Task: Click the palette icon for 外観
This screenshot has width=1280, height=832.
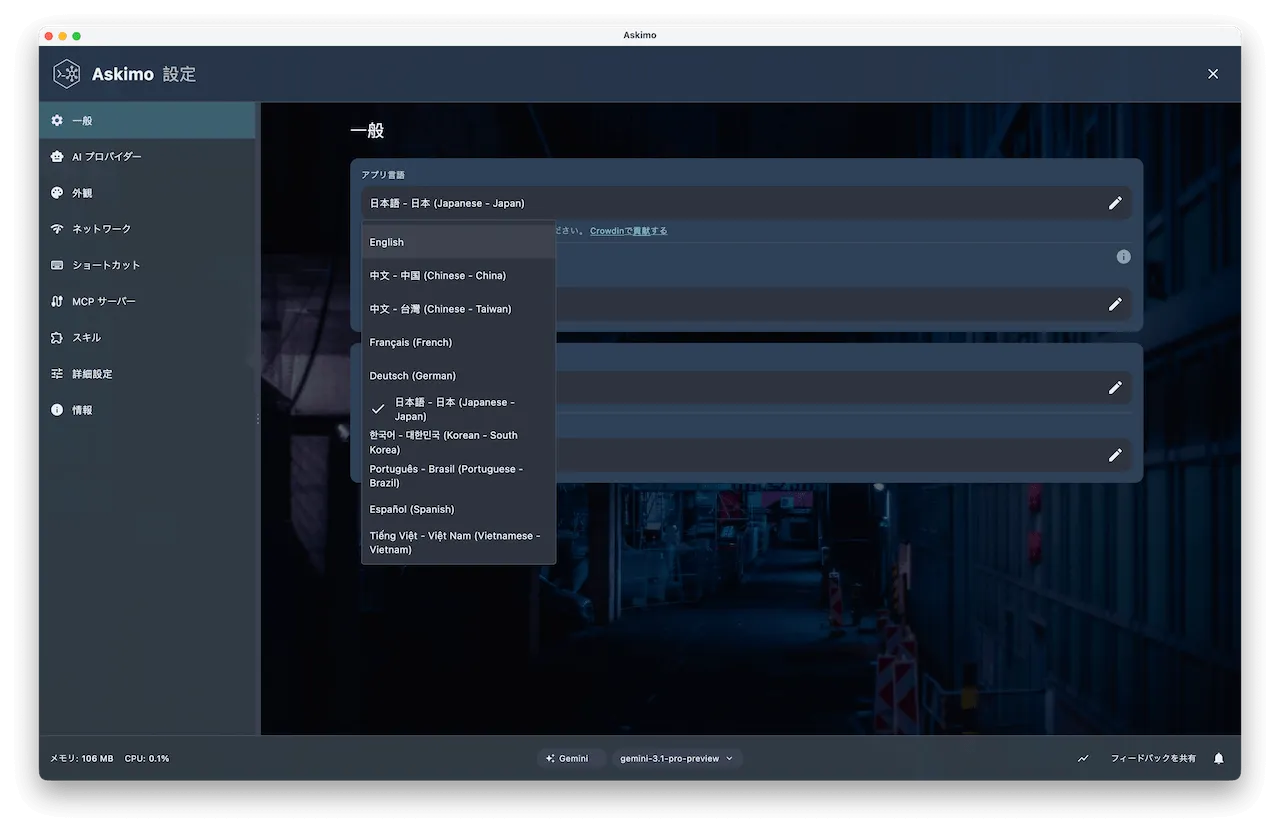Action: click(57, 193)
